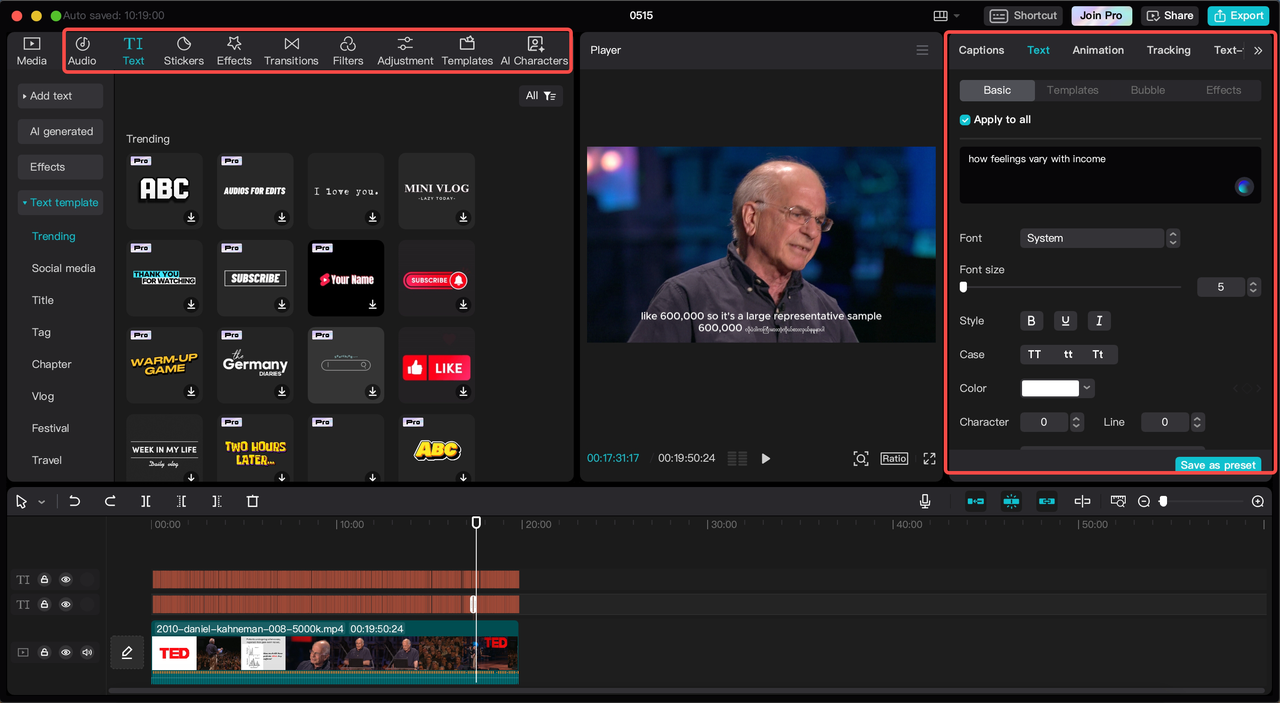Click the Export button
1280x703 pixels.
click(x=1237, y=16)
